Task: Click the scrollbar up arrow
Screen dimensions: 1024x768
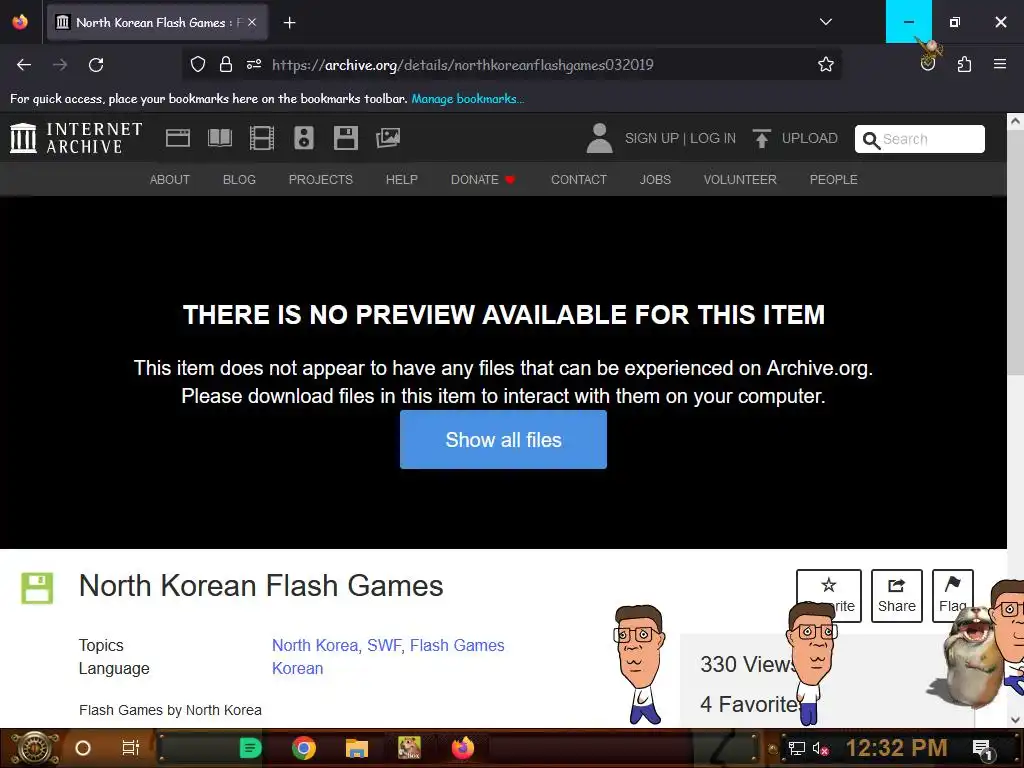Action: click(x=1016, y=121)
